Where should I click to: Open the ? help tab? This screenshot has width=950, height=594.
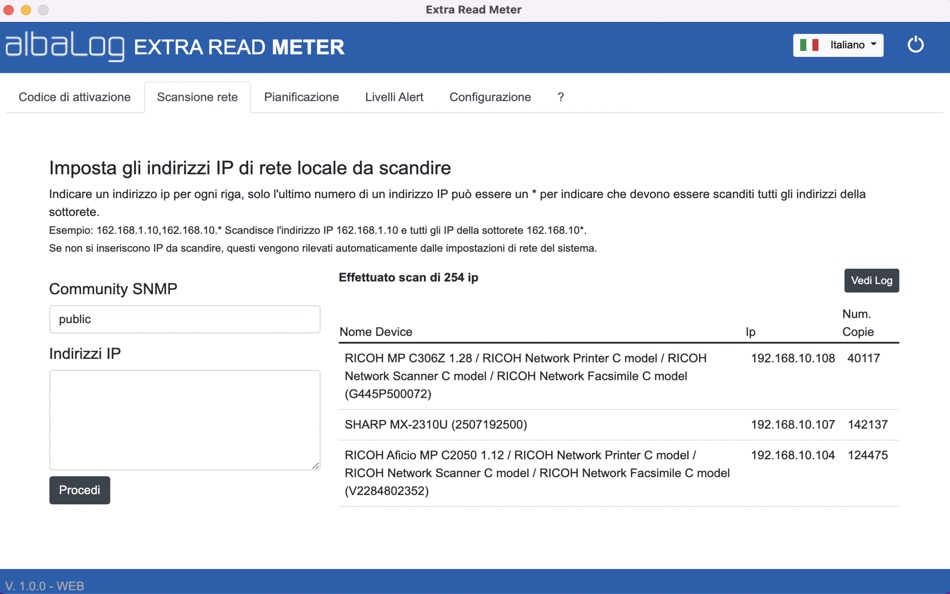point(560,97)
